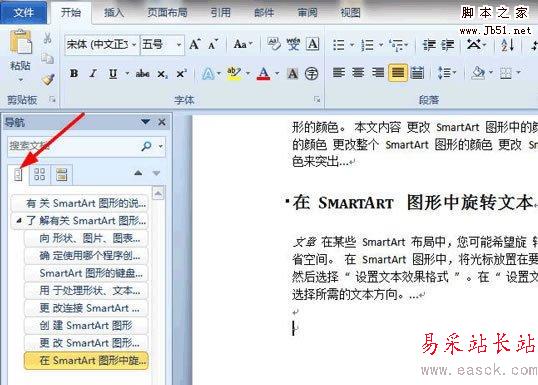Center the text alignment

tap(358, 73)
